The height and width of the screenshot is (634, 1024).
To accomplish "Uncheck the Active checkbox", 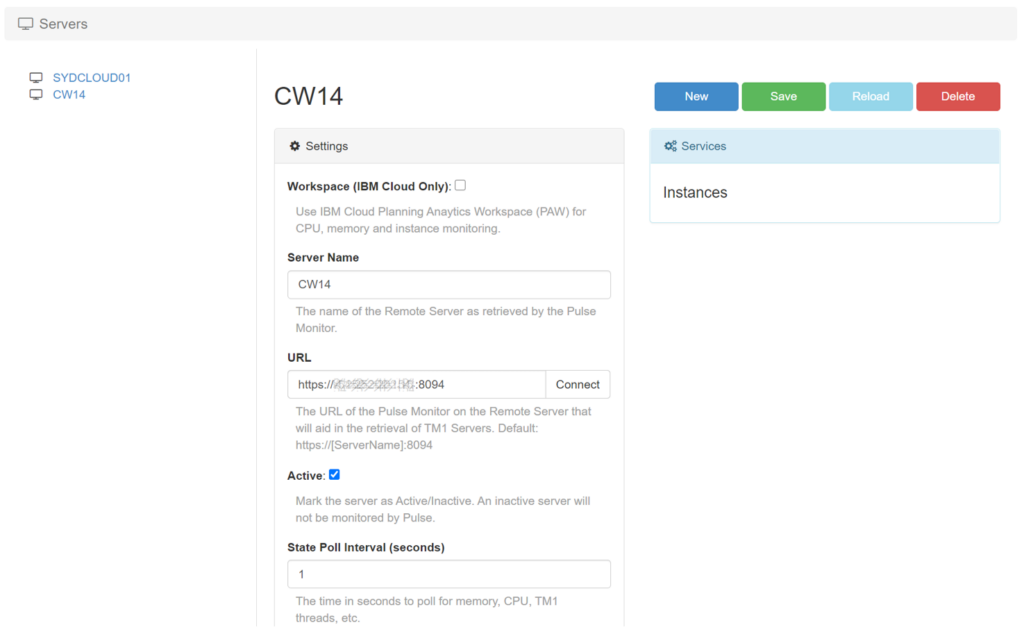I will (x=335, y=474).
